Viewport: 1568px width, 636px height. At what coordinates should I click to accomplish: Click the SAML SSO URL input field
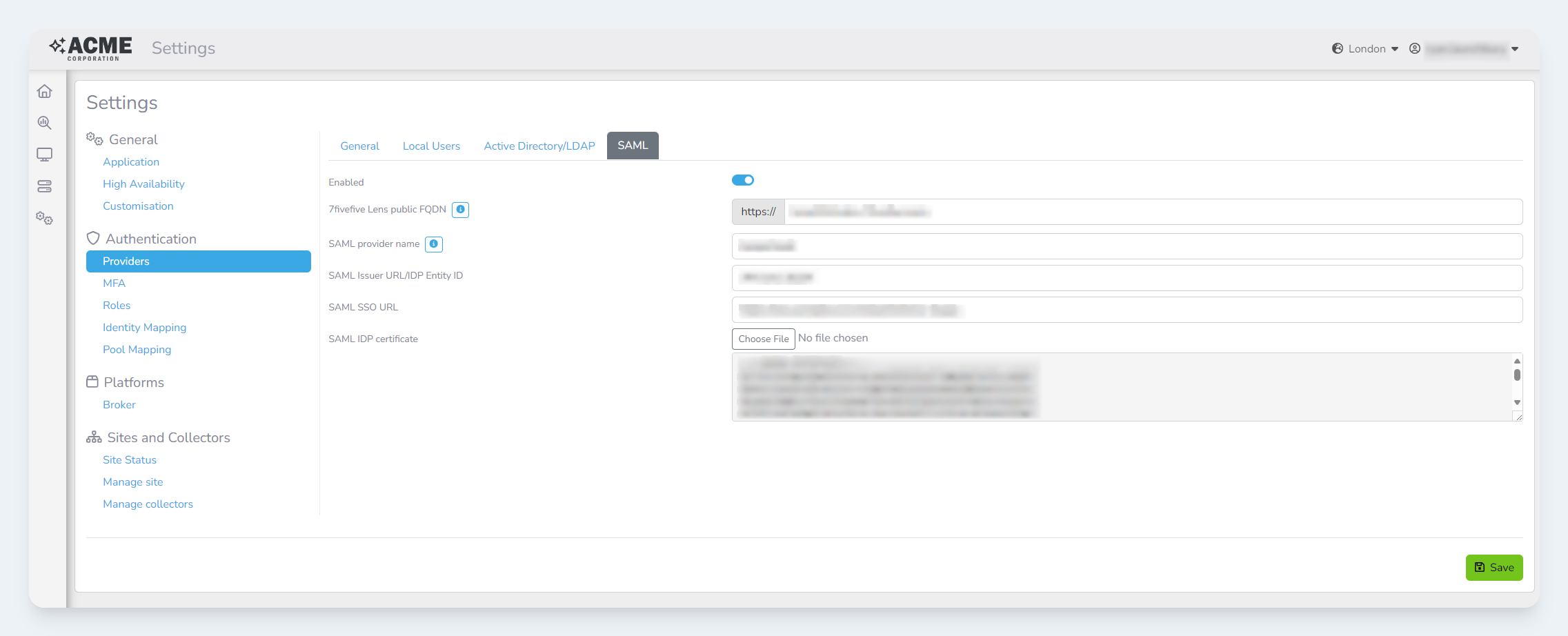[x=1127, y=310]
